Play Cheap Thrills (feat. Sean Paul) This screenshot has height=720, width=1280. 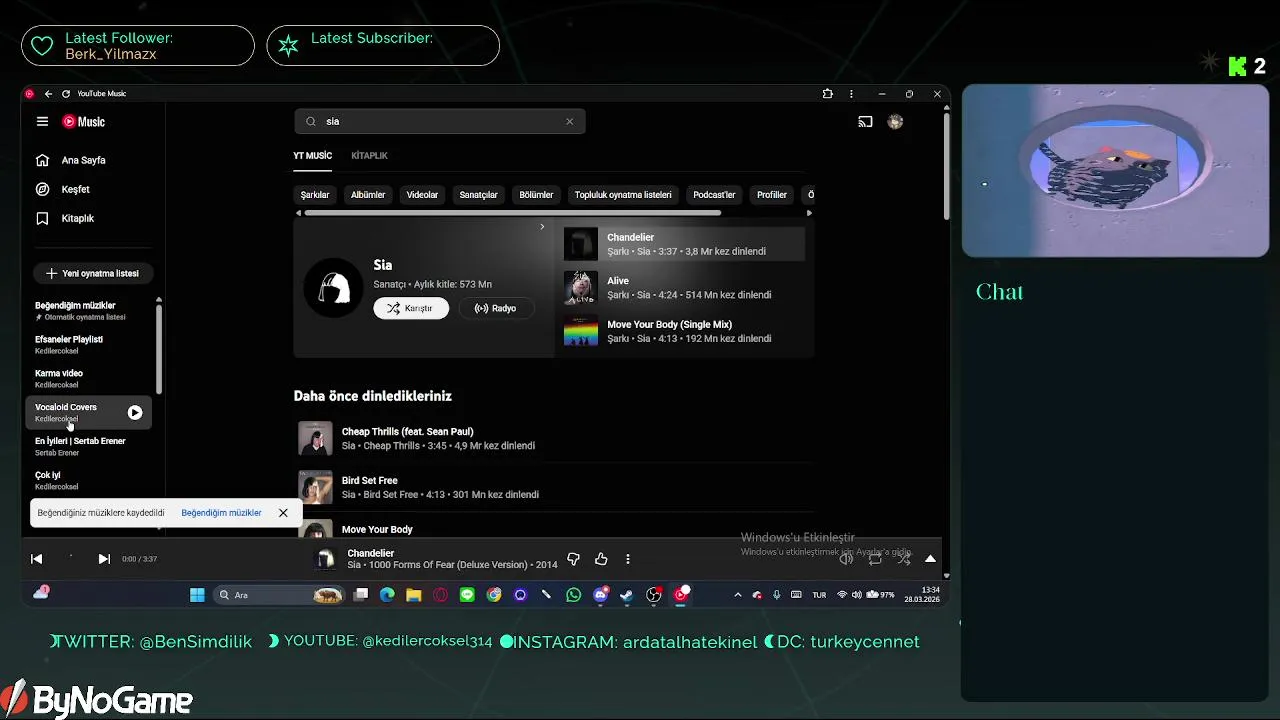tap(553, 438)
